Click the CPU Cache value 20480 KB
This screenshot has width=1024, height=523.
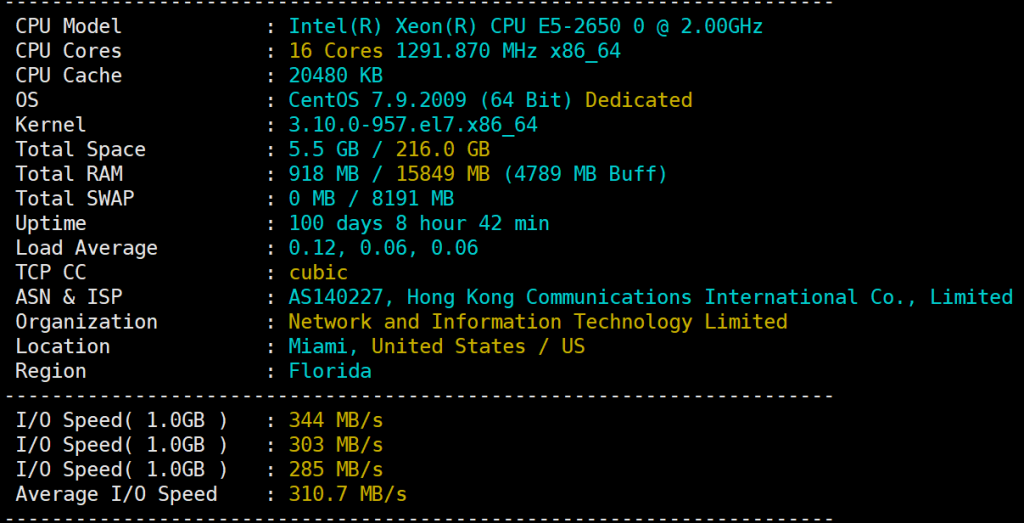pos(336,75)
